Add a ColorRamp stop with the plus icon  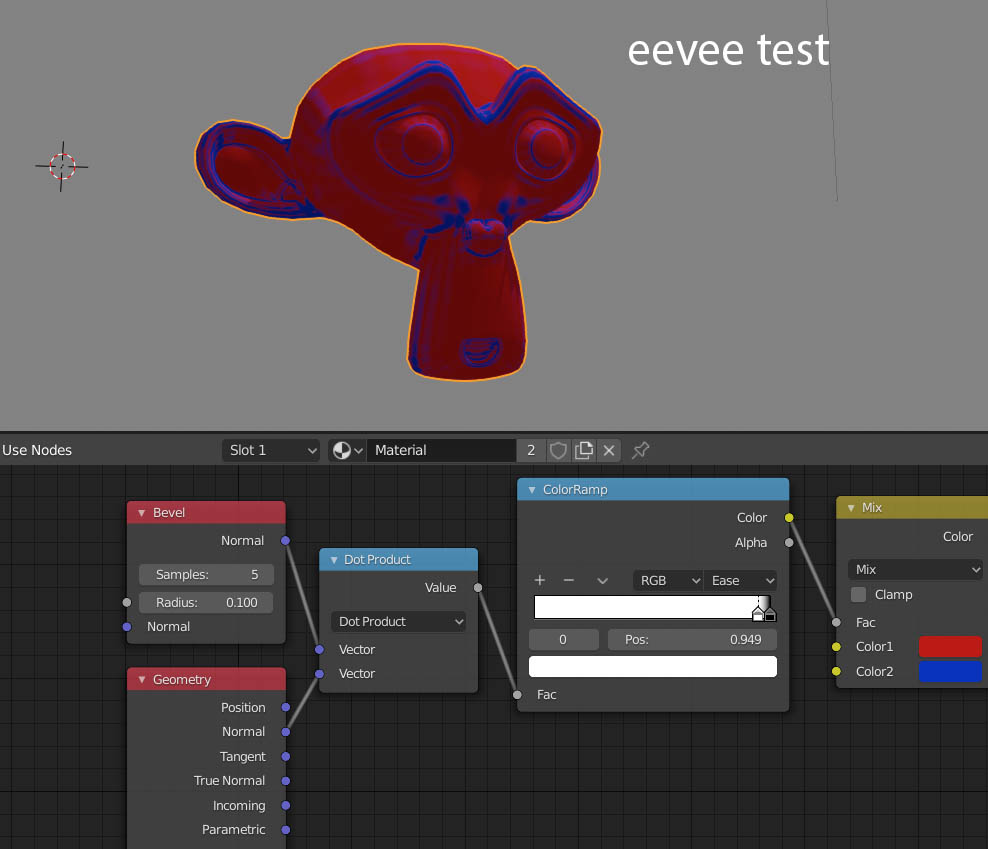click(x=539, y=580)
